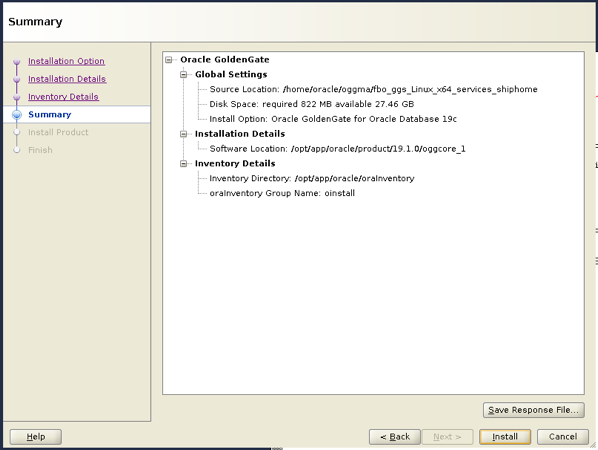Image resolution: width=598 pixels, height=450 pixels.
Task: Collapse the Global Settings tree node
Action: click(x=183, y=74)
